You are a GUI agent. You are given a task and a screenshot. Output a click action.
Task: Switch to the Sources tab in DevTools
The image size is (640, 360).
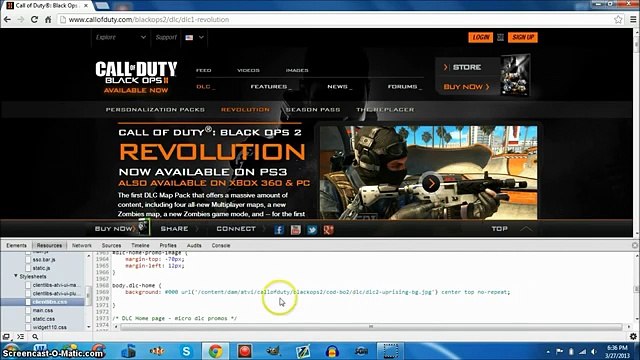click(111, 245)
